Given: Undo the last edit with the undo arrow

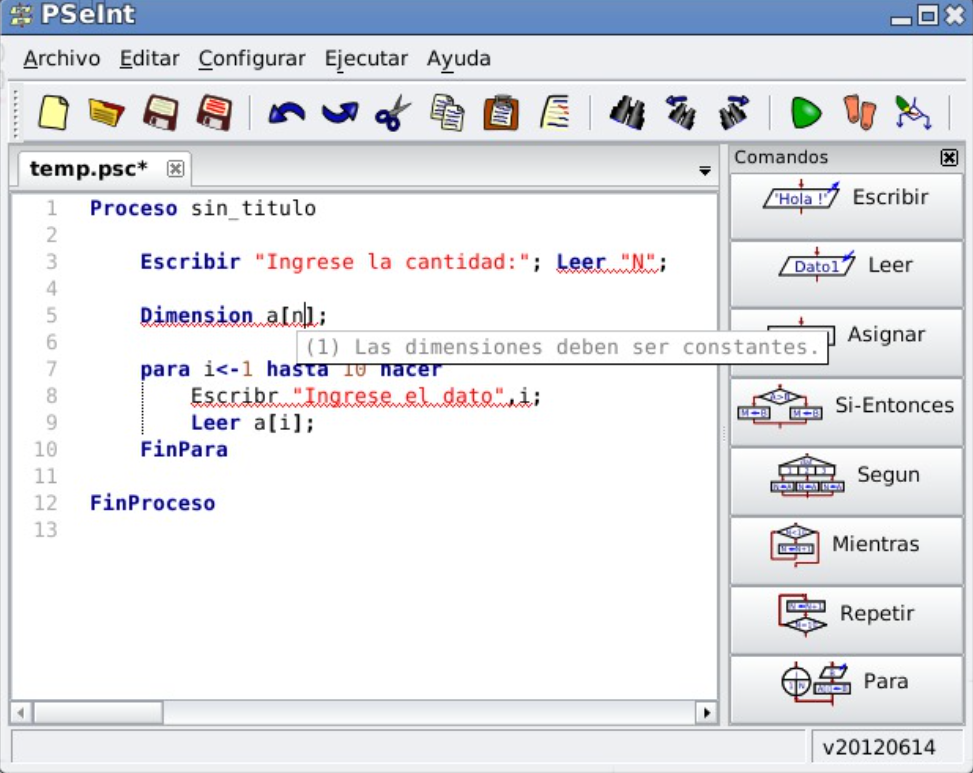Looking at the screenshot, I should [x=286, y=112].
